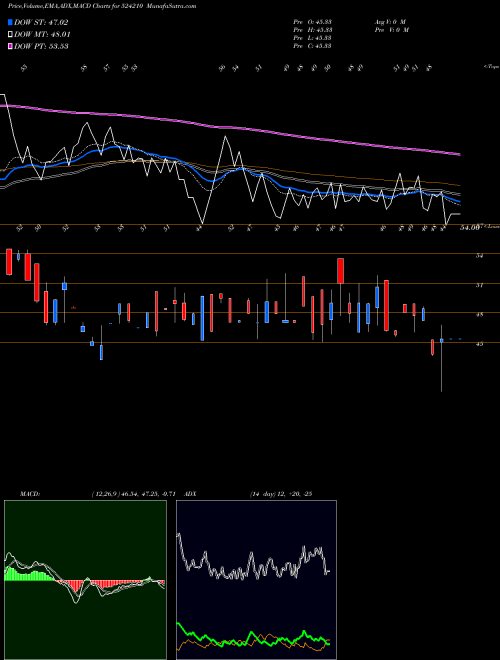Click inside the green MACD histogram chart
The width and height of the screenshot is (500, 660).
(85, 580)
